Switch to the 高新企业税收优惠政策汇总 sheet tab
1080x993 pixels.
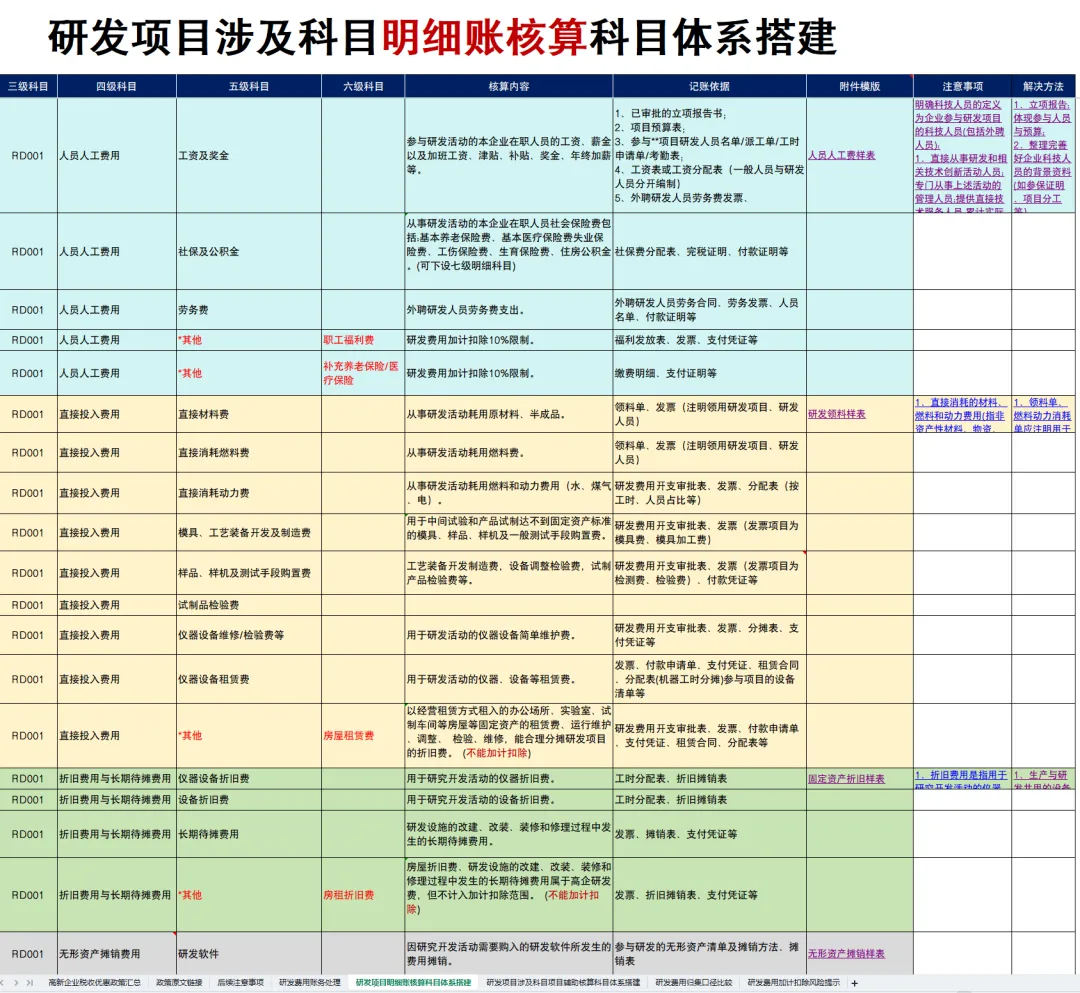click(x=94, y=983)
